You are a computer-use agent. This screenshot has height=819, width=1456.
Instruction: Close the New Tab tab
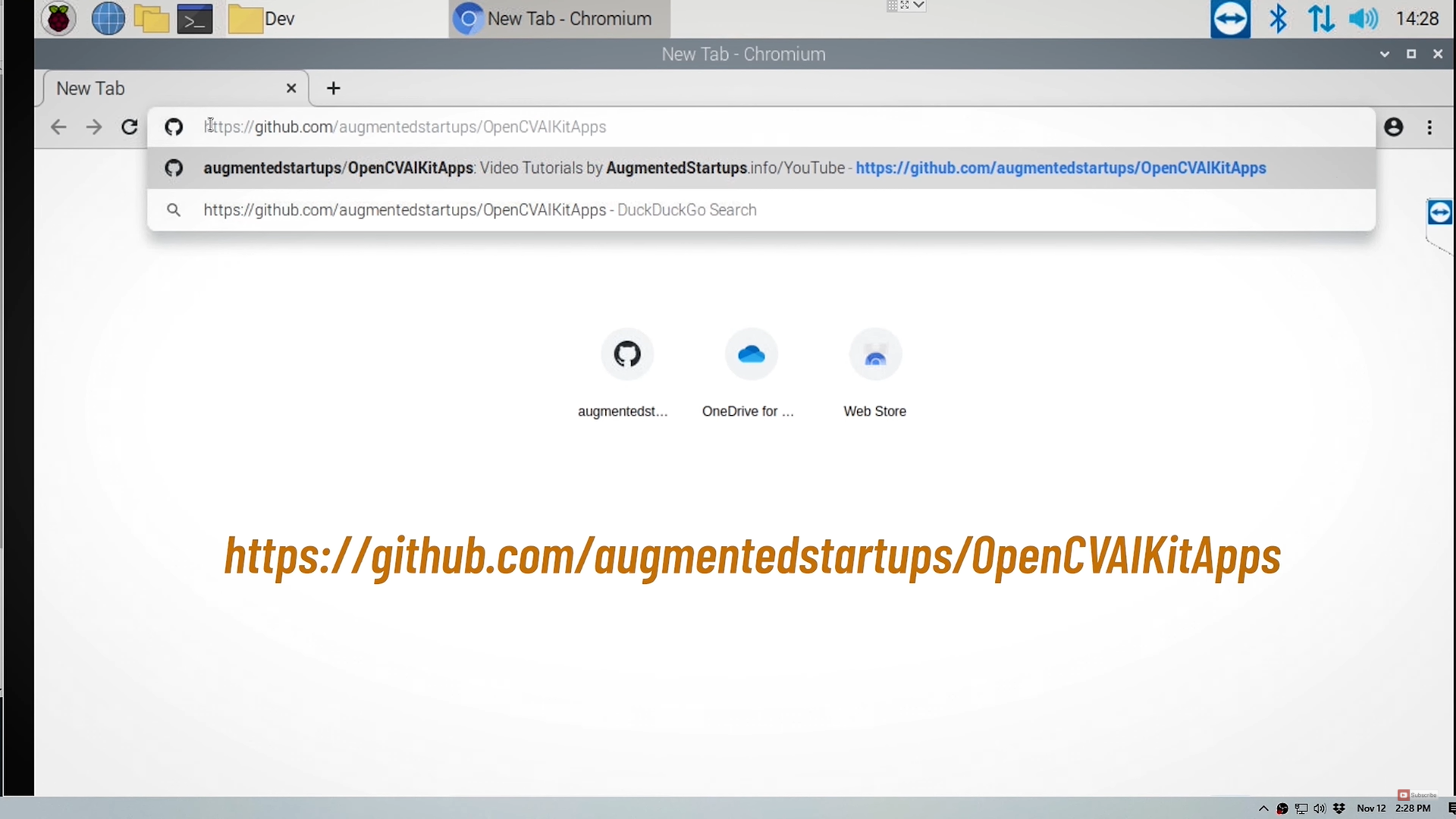pyautogui.click(x=291, y=88)
